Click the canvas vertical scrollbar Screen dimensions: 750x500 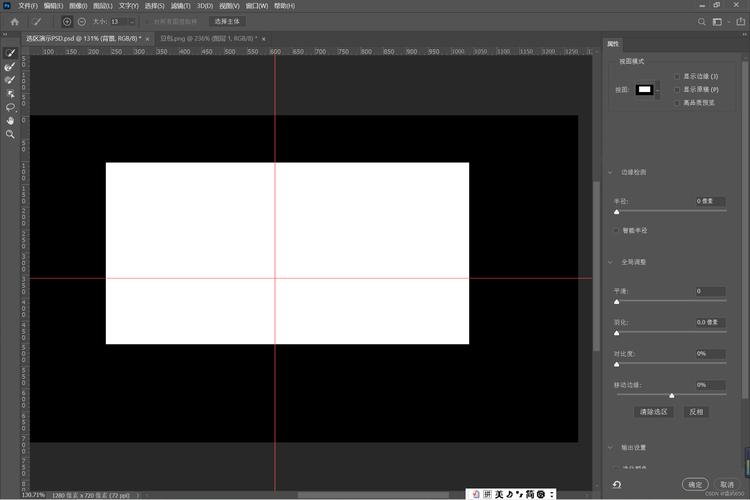click(596, 266)
